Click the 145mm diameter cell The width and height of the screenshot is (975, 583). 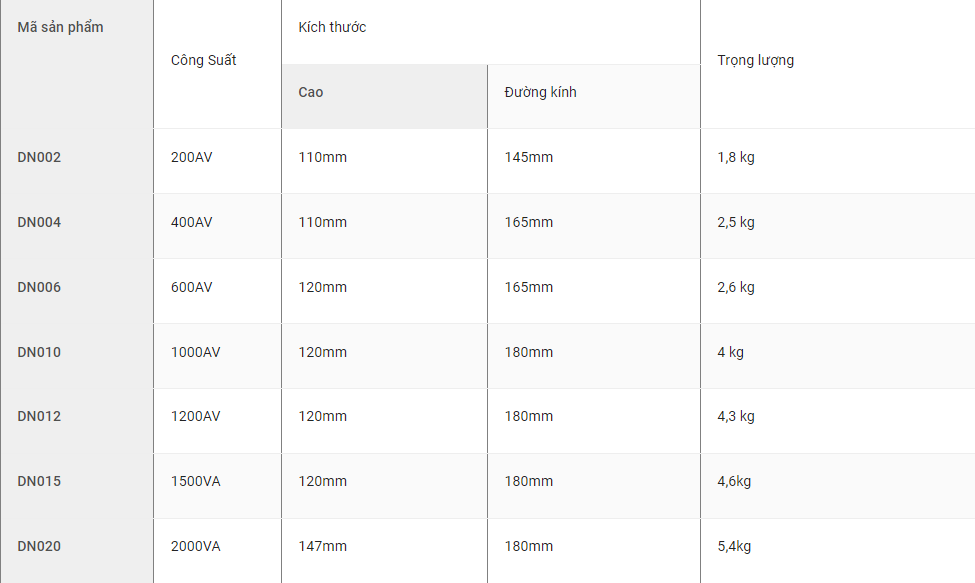coord(594,161)
